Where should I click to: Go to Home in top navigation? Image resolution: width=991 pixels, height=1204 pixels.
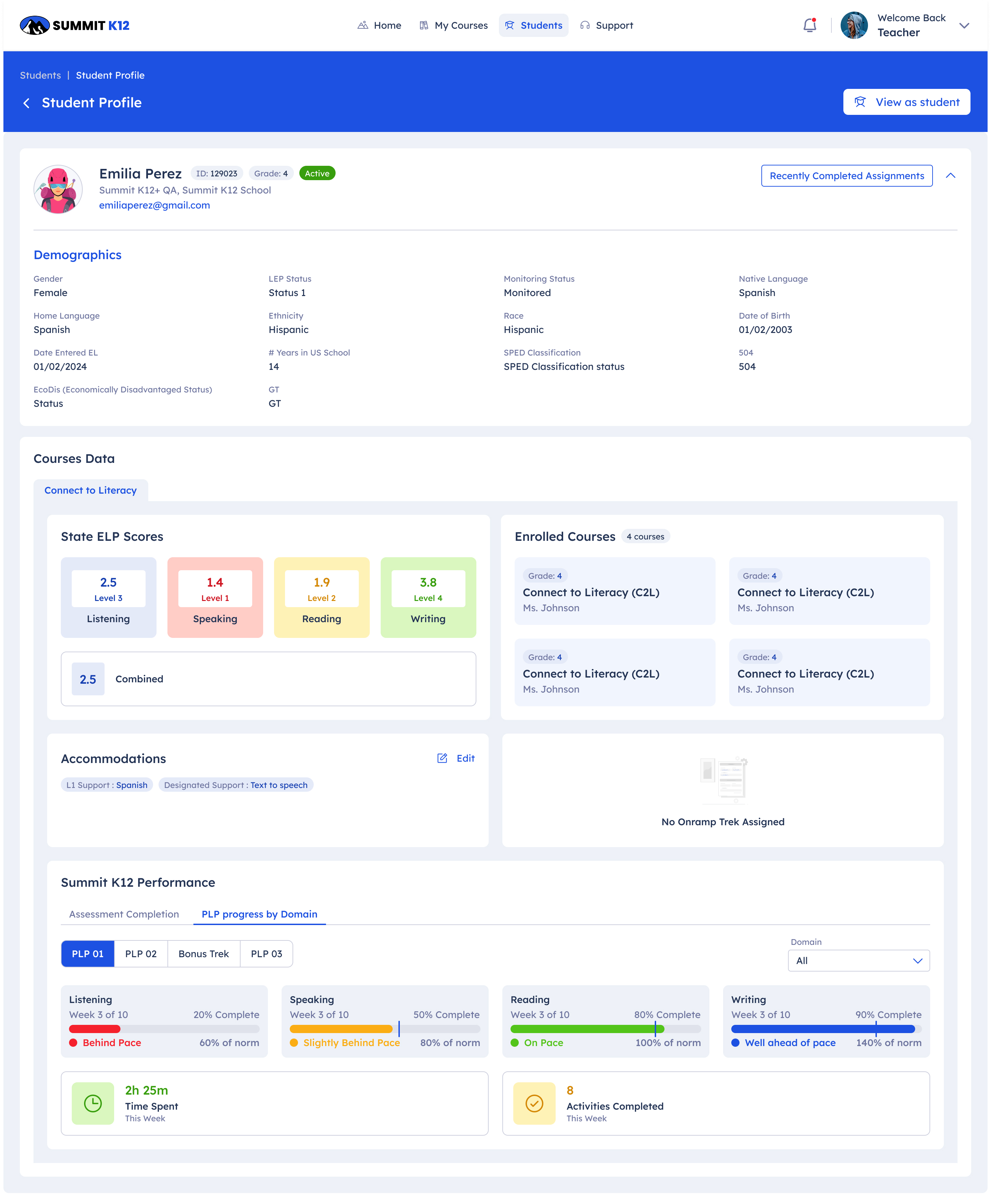380,25
